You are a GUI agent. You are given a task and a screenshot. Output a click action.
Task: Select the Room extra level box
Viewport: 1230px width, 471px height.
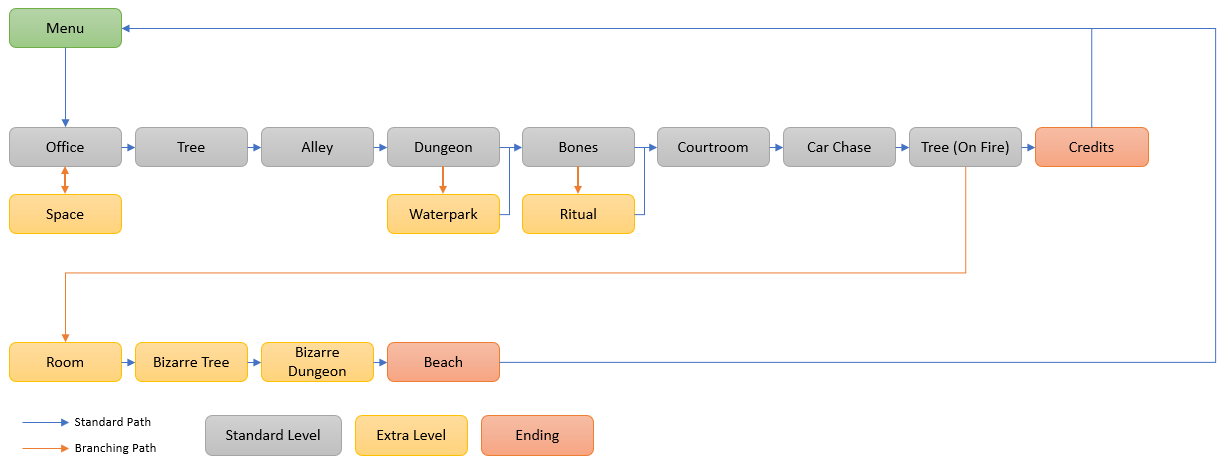click(x=65, y=362)
